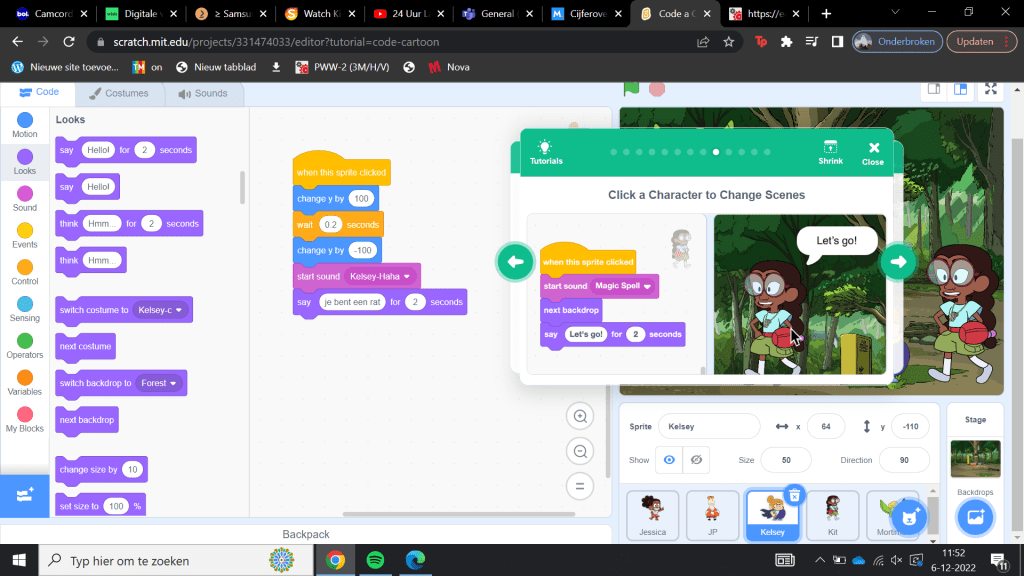Switch to the Costumes tab
Viewport: 1024px width, 576px height.
119,93
